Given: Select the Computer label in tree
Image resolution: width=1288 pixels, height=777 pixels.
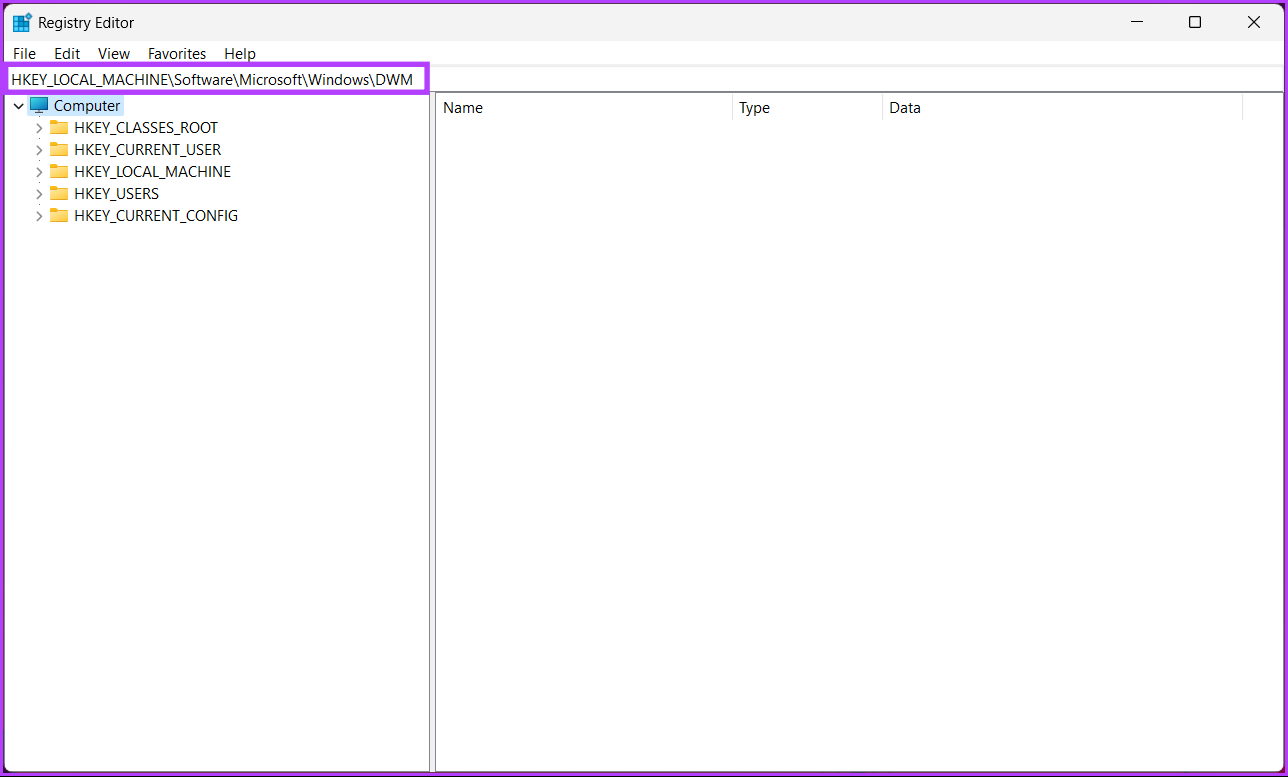Looking at the screenshot, I should click(87, 106).
